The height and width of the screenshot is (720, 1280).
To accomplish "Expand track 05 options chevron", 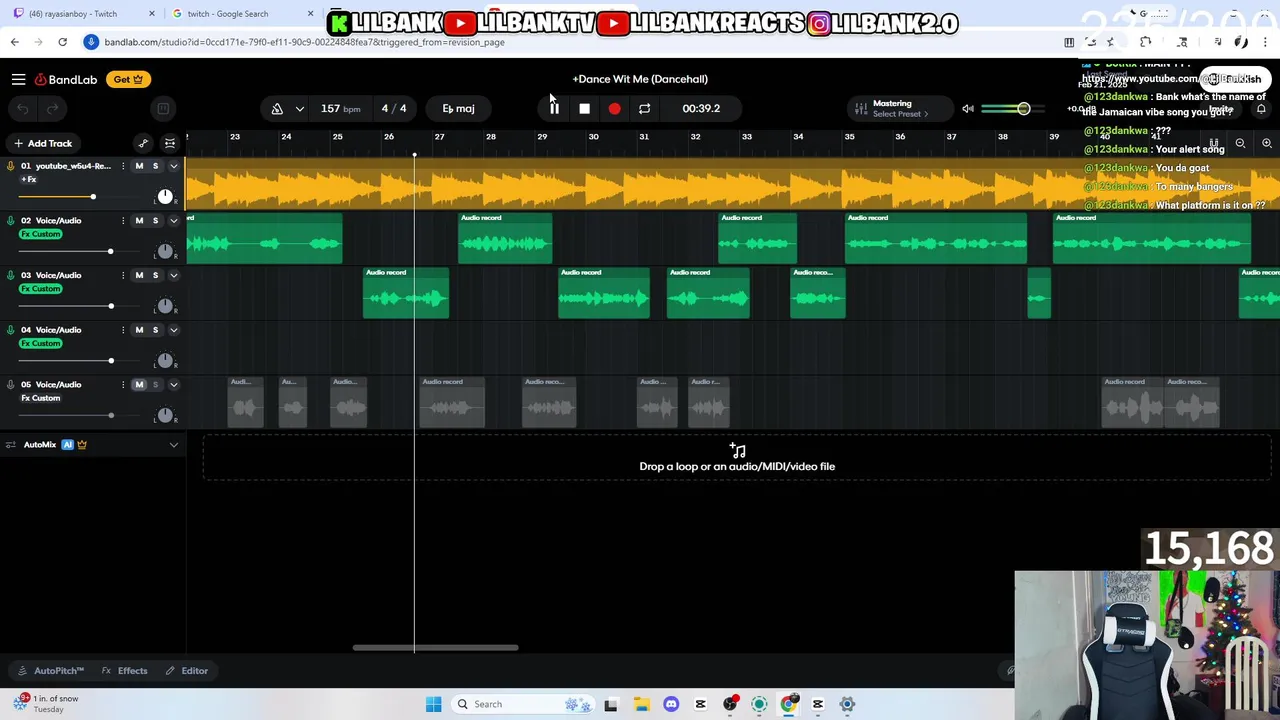I will [x=173, y=385].
